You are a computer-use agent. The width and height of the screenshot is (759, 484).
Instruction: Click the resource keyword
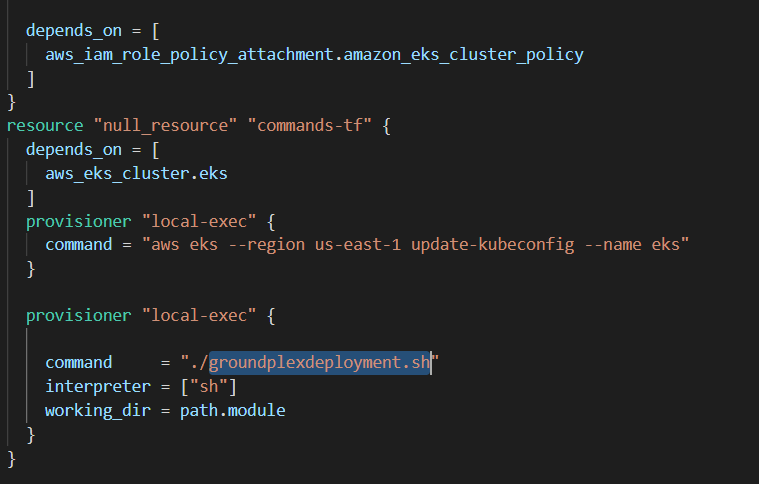tap(45, 126)
